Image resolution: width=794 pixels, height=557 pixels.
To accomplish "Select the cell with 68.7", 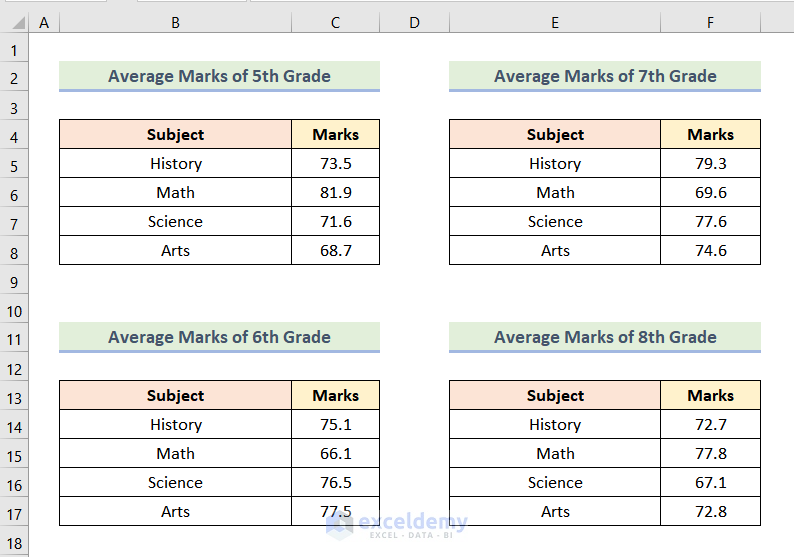I will pyautogui.click(x=335, y=251).
